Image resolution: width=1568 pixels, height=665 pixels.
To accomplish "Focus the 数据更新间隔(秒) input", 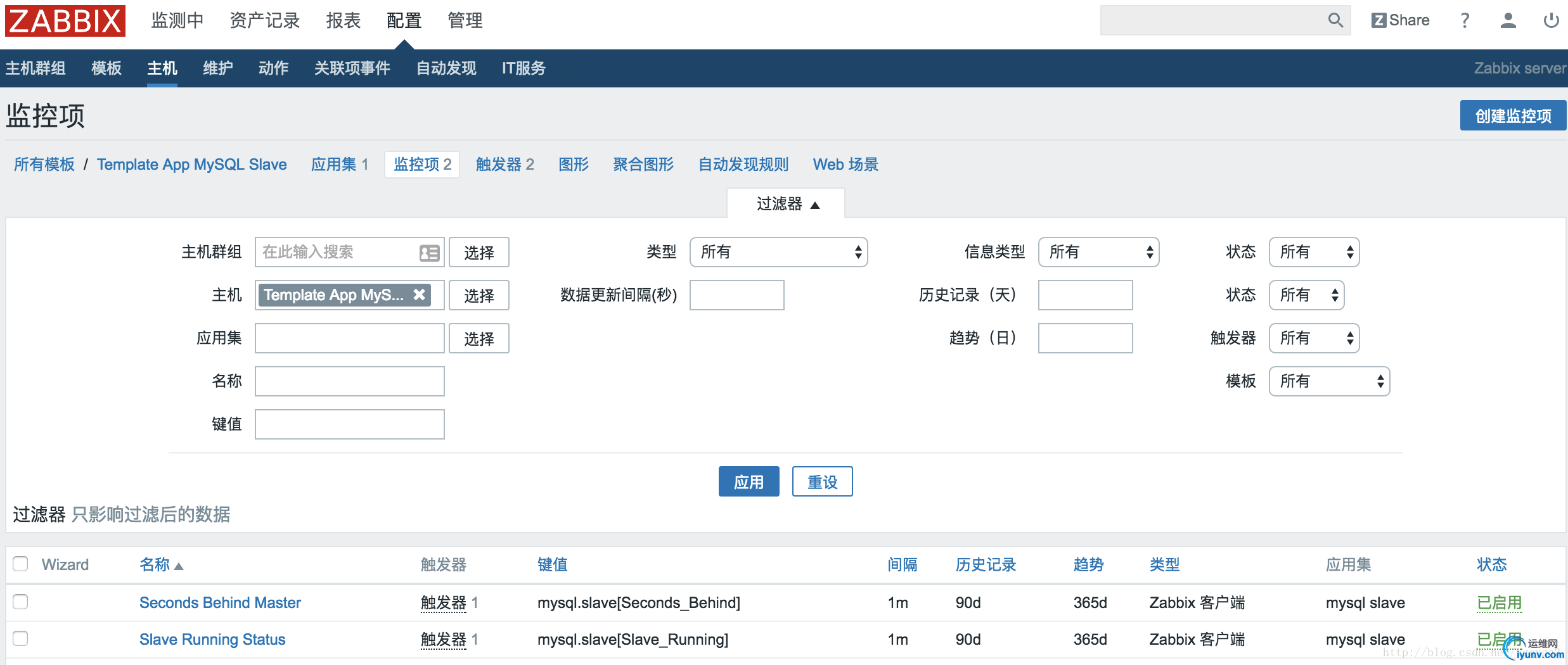I will click(x=736, y=295).
